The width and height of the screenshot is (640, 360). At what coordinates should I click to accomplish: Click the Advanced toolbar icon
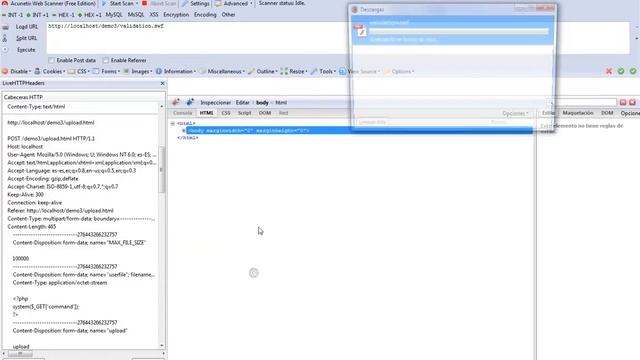click(218, 3)
